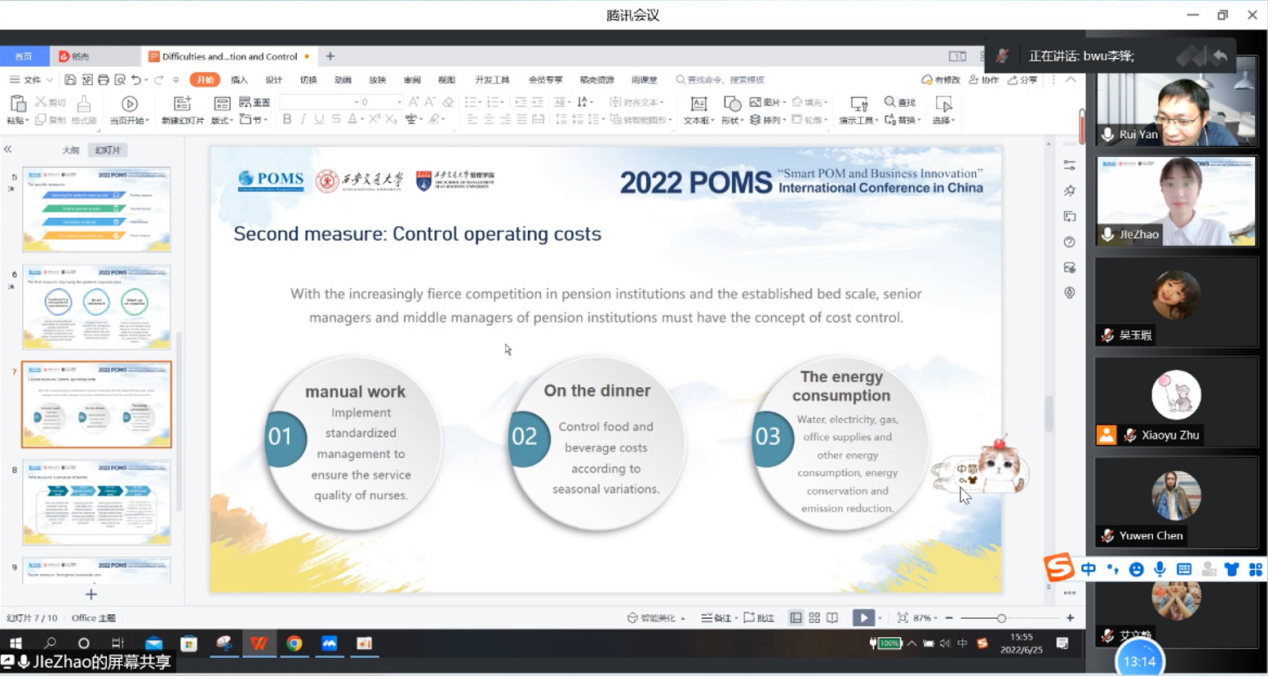Screen dimensions: 1268x676
Task: Start slideshow with status bar play button
Action: coord(862,618)
